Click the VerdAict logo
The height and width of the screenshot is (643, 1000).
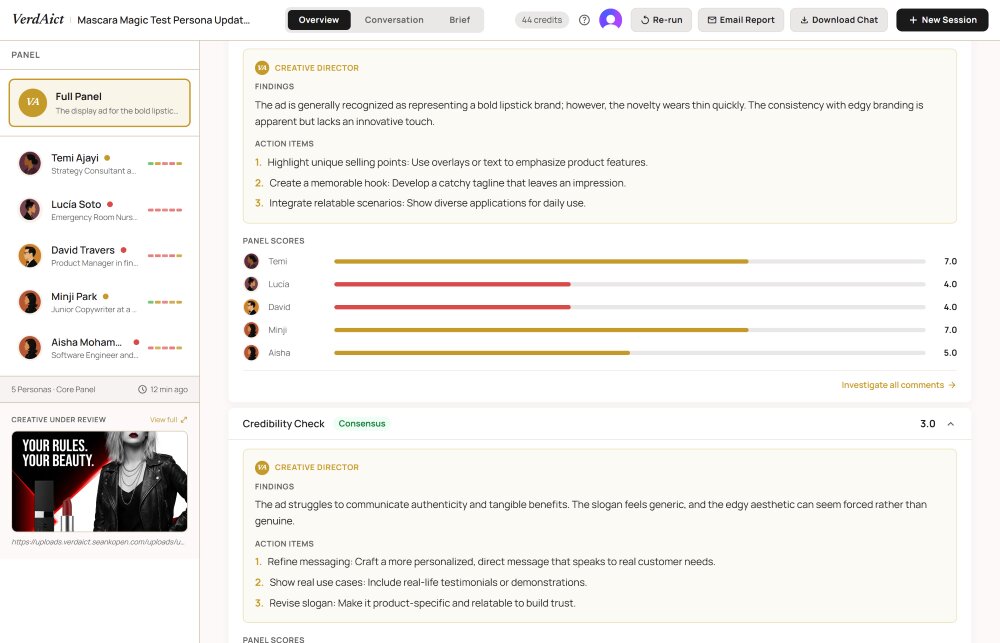(38, 19)
